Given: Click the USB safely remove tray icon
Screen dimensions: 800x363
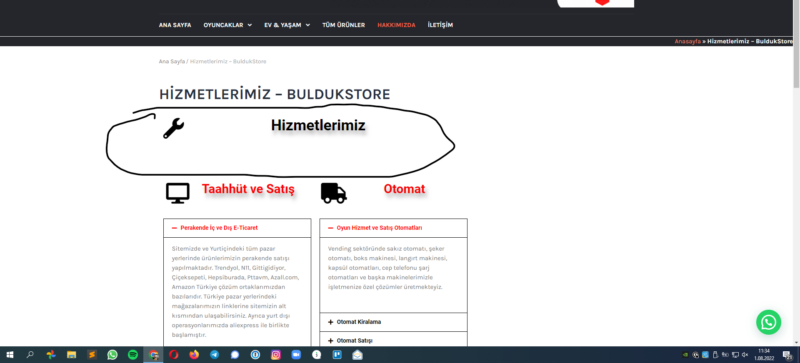Looking at the screenshot, I should [715, 354].
